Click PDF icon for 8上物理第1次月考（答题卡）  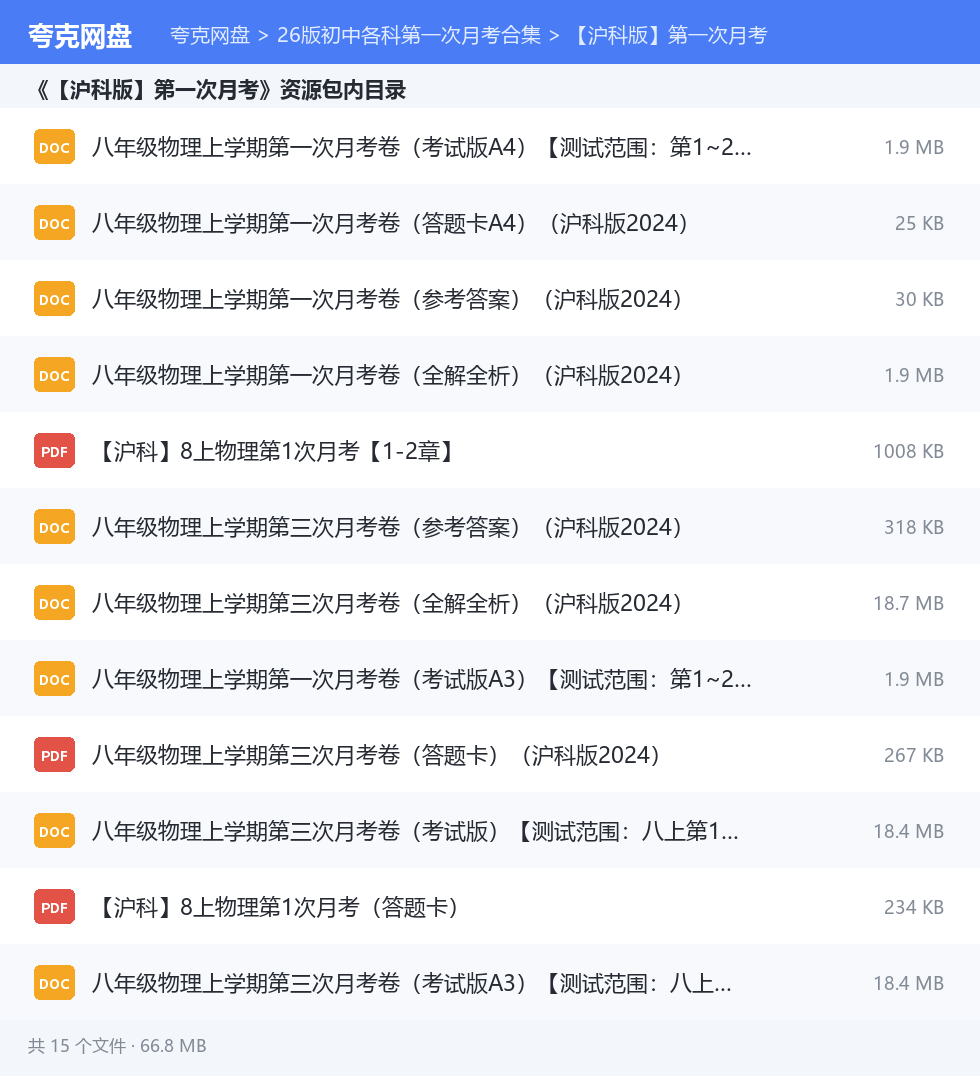(x=54, y=907)
